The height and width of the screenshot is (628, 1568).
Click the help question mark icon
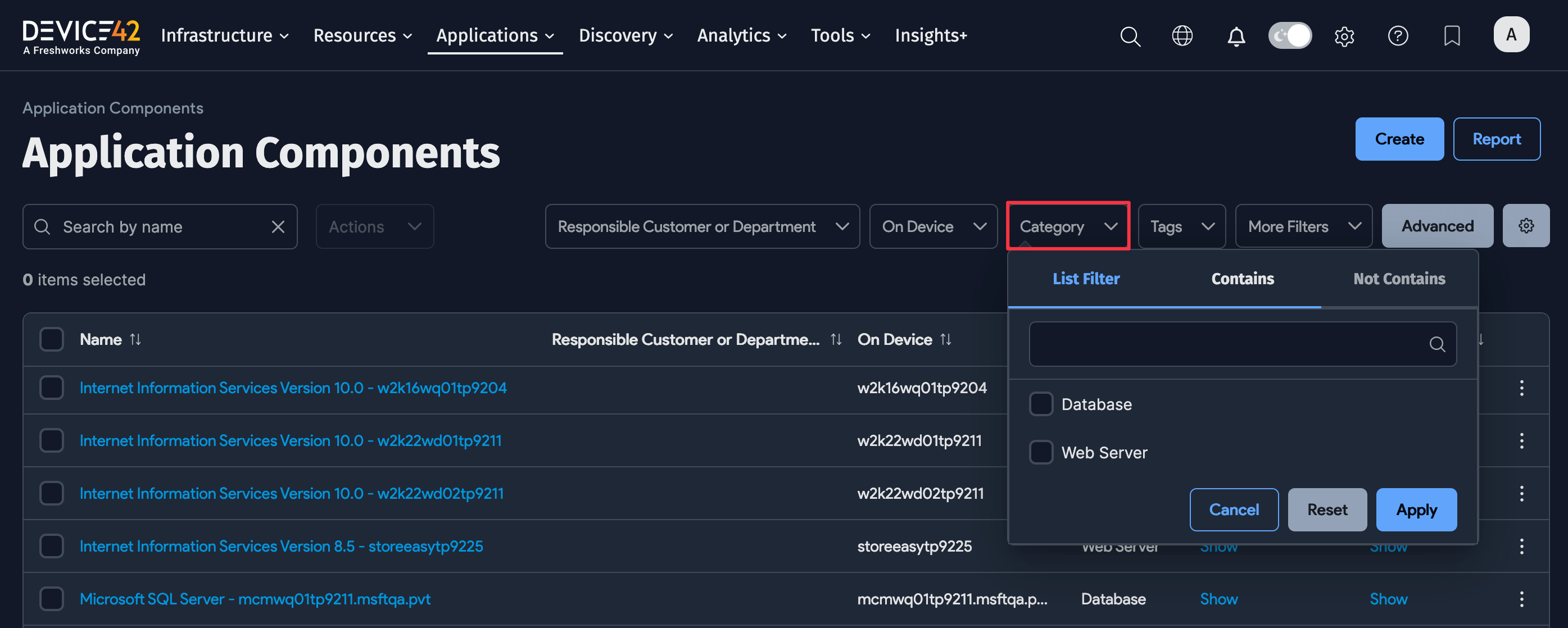tap(1398, 36)
